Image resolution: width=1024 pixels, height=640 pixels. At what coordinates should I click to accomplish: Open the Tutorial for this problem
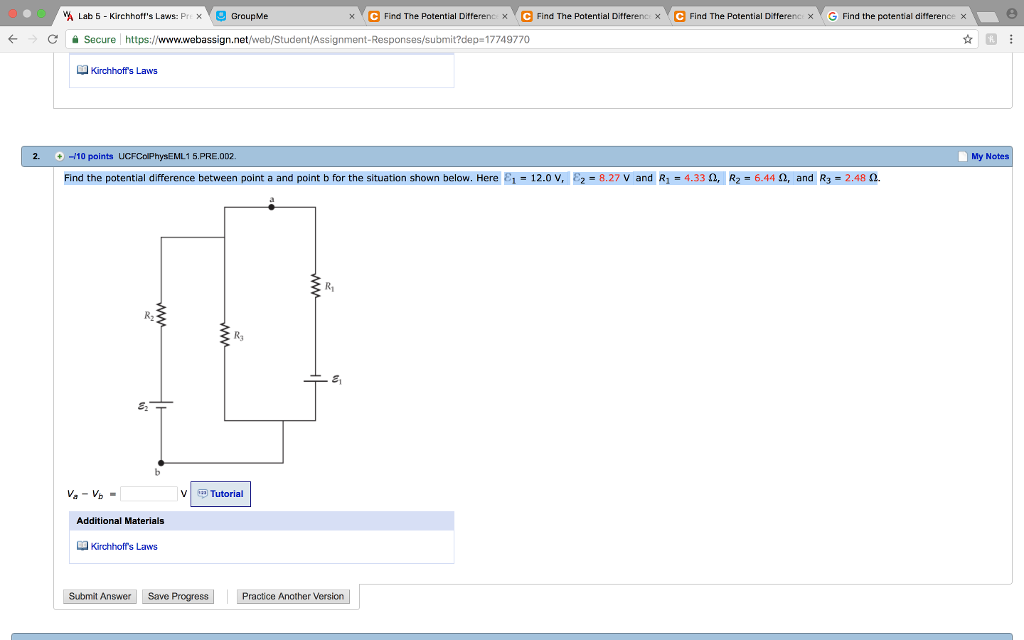pyautogui.click(x=220, y=493)
